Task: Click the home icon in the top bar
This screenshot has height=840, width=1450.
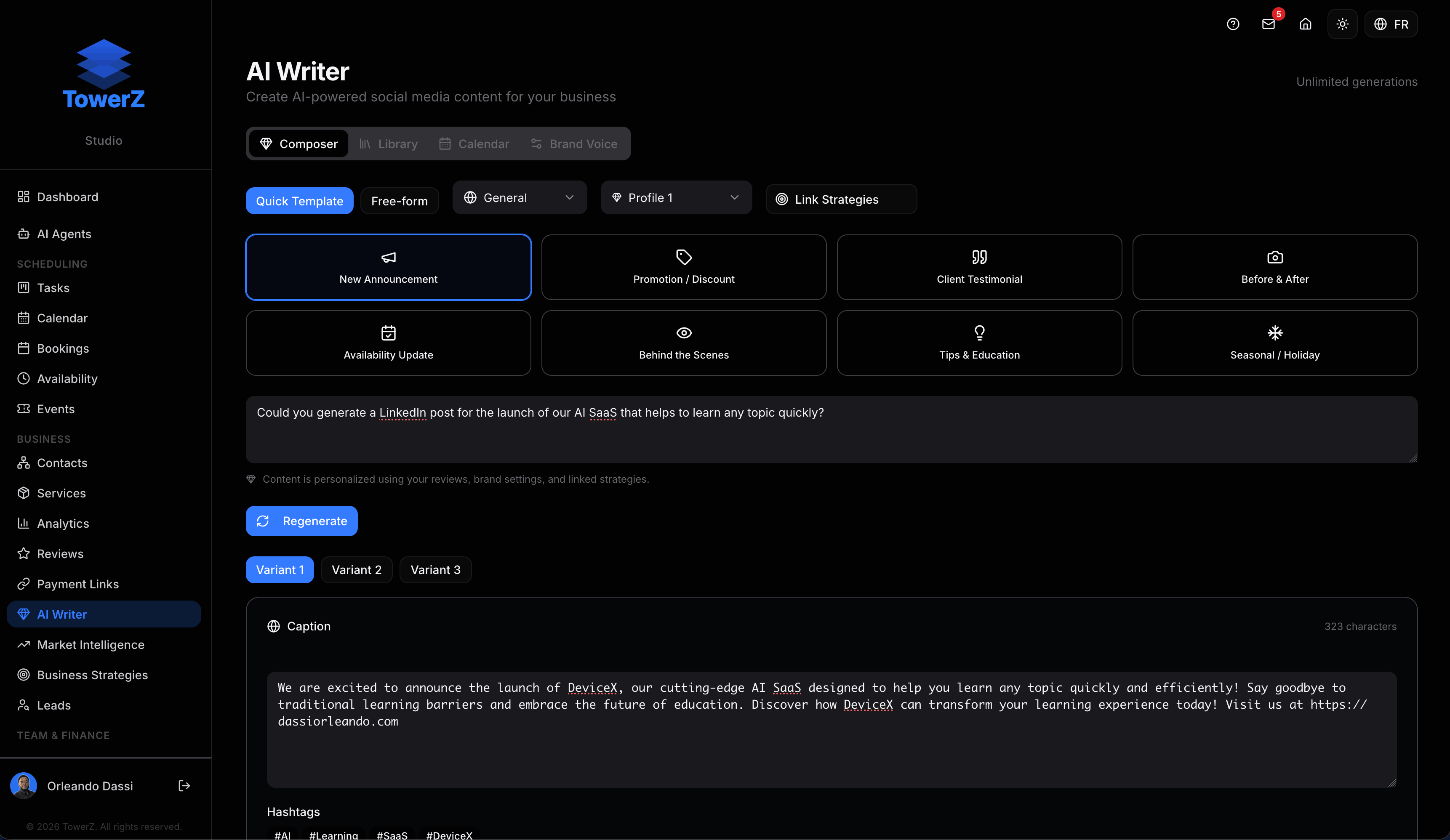Action: click(1305, 24)
